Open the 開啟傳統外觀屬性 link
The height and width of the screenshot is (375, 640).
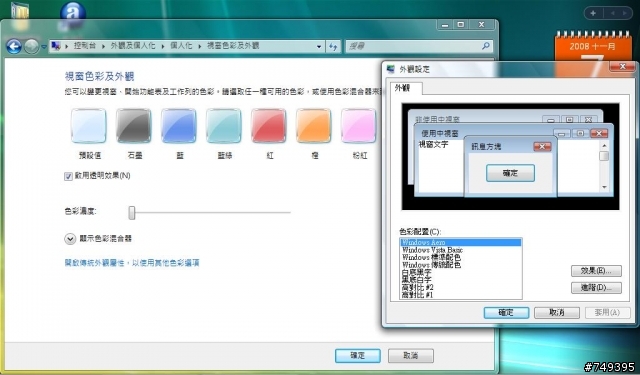132,263
